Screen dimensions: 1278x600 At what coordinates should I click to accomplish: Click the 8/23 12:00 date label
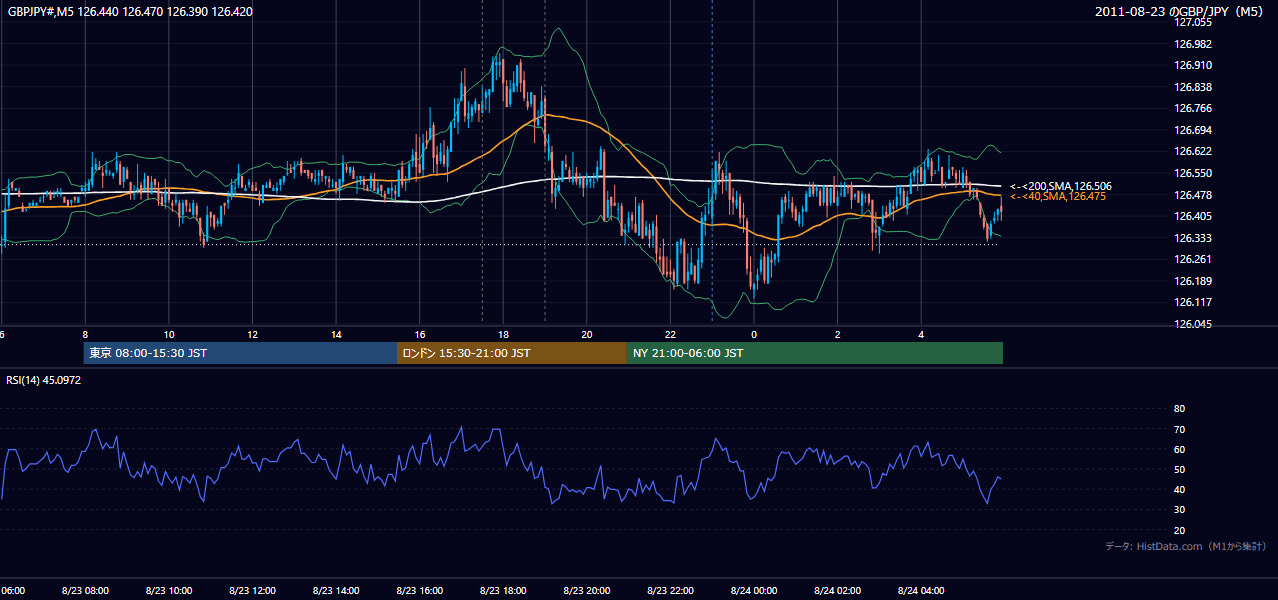point(252,591)
